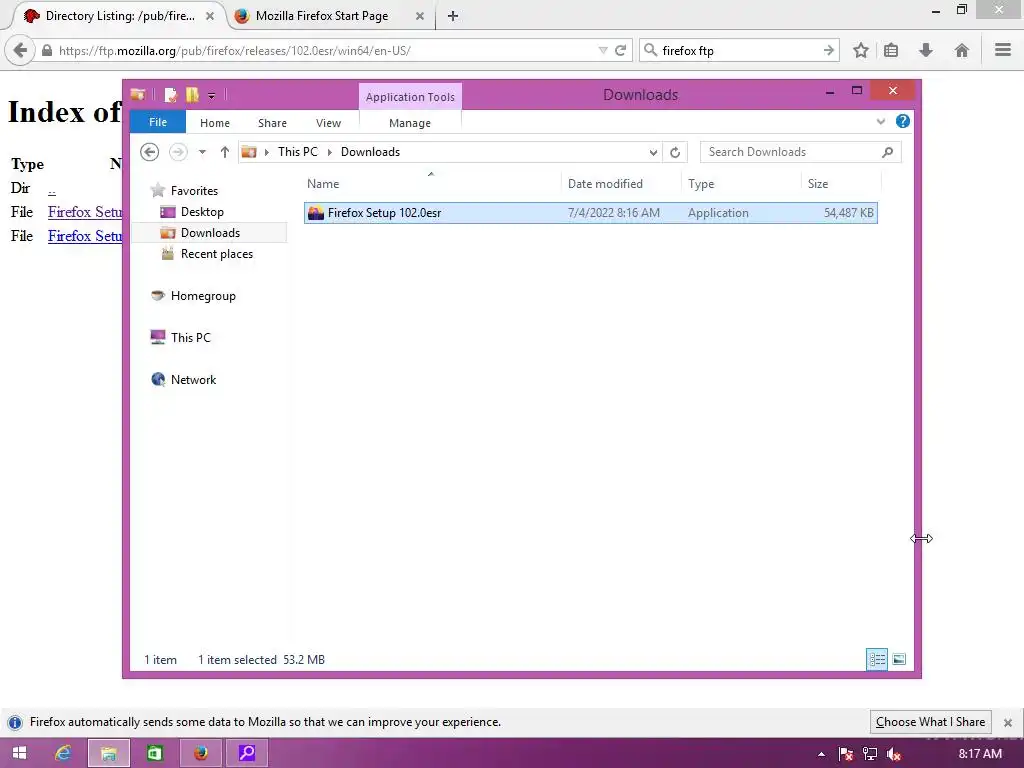This screenshot has height=768, width=1024.
Task: Click the Search Downloads field
Action: point(801,152)
